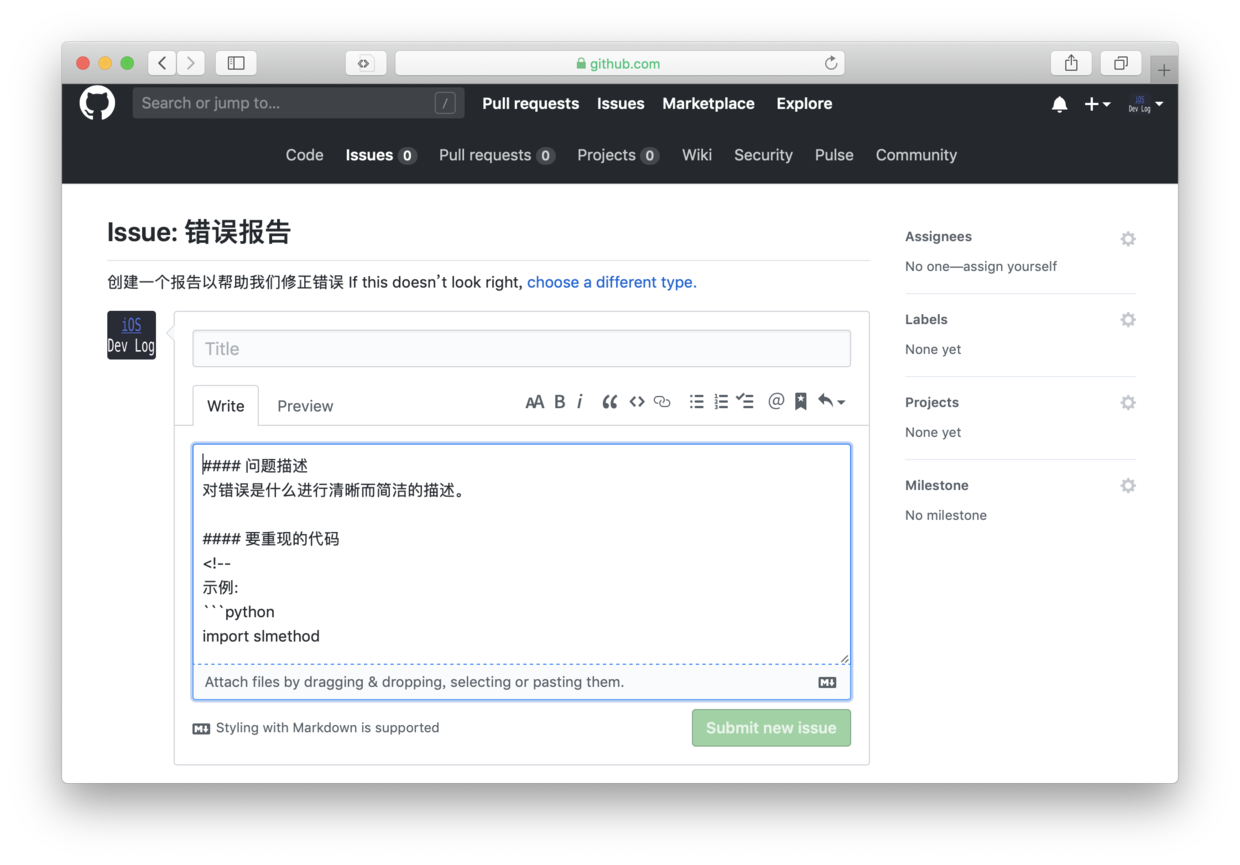
Task: Open the Pulse tab
Action: pos(834,155)
